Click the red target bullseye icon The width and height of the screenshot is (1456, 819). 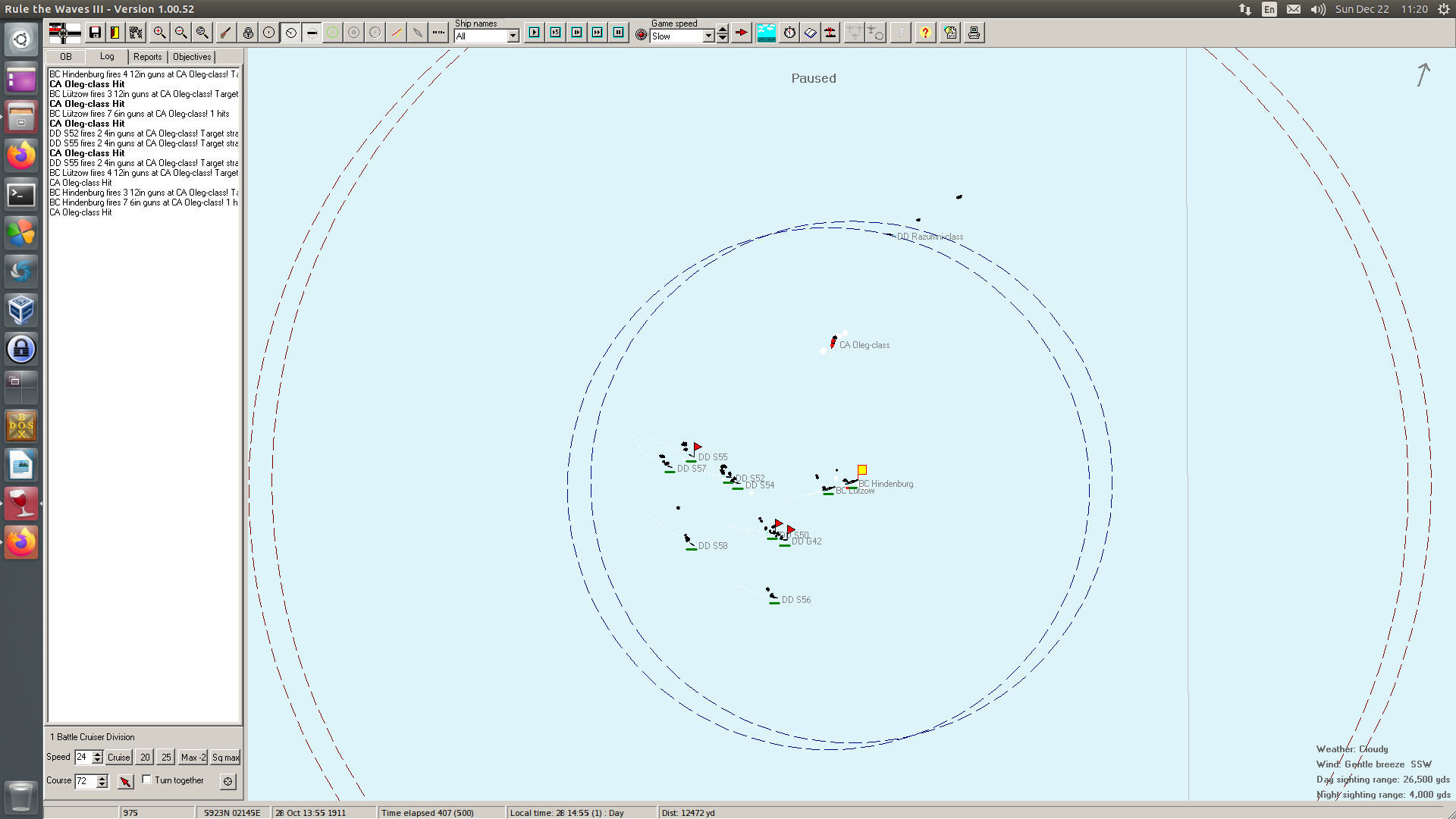click(x=642, y=35)
